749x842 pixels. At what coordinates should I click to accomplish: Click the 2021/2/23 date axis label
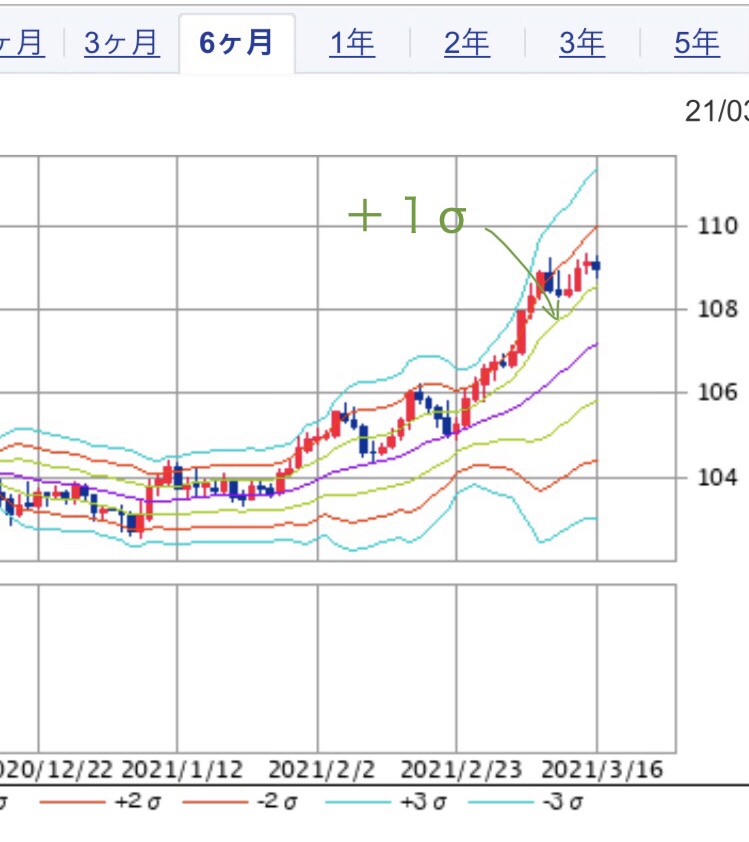point(461,770)
